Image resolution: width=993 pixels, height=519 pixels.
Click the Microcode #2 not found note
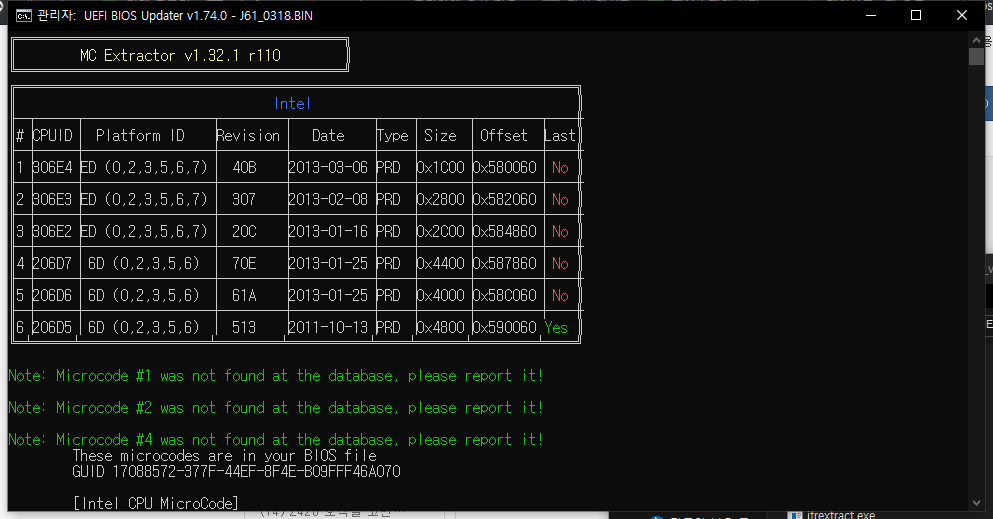coord(276,408)
